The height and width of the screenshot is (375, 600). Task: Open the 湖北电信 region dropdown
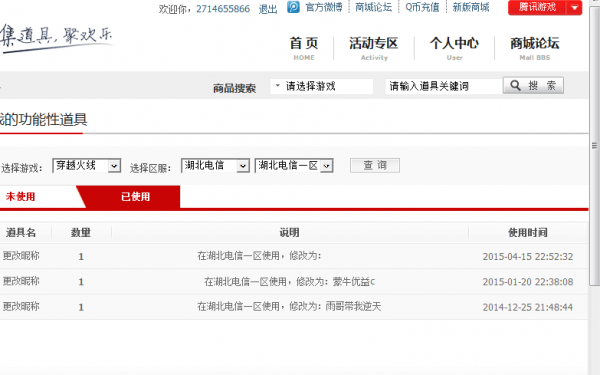215,166
